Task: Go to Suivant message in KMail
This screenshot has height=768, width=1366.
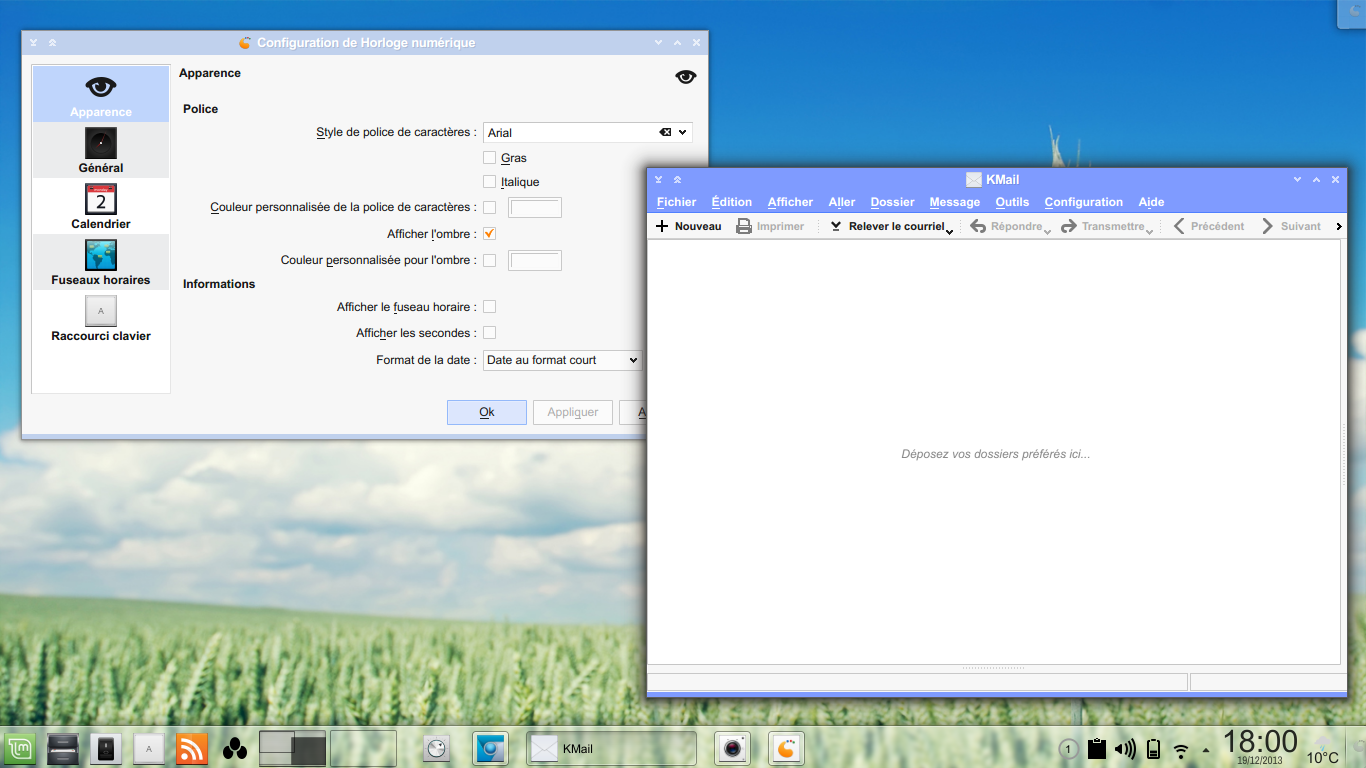Action: click(1291, 226)
